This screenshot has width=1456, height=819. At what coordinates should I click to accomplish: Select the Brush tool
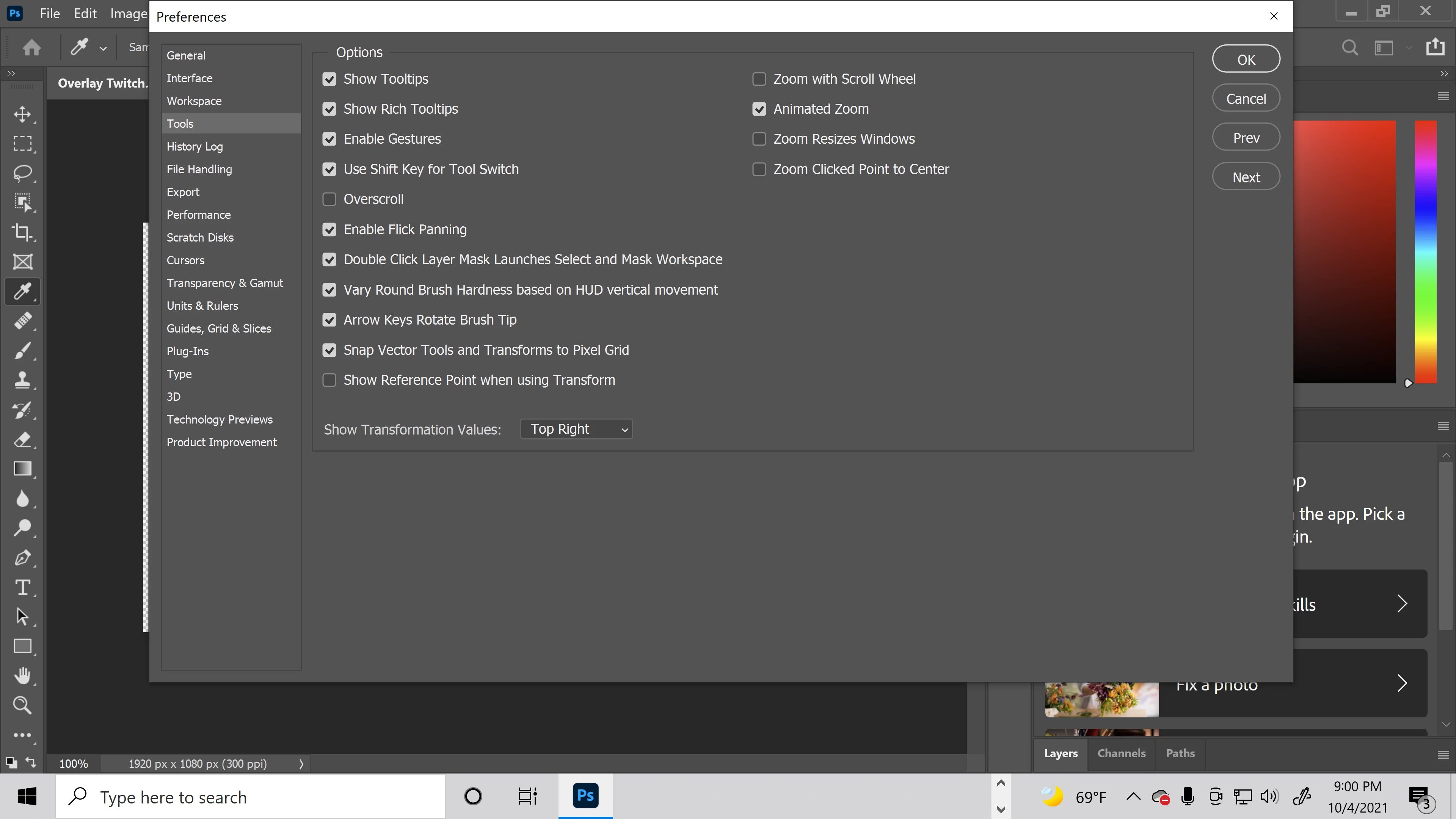click(23, 351)
